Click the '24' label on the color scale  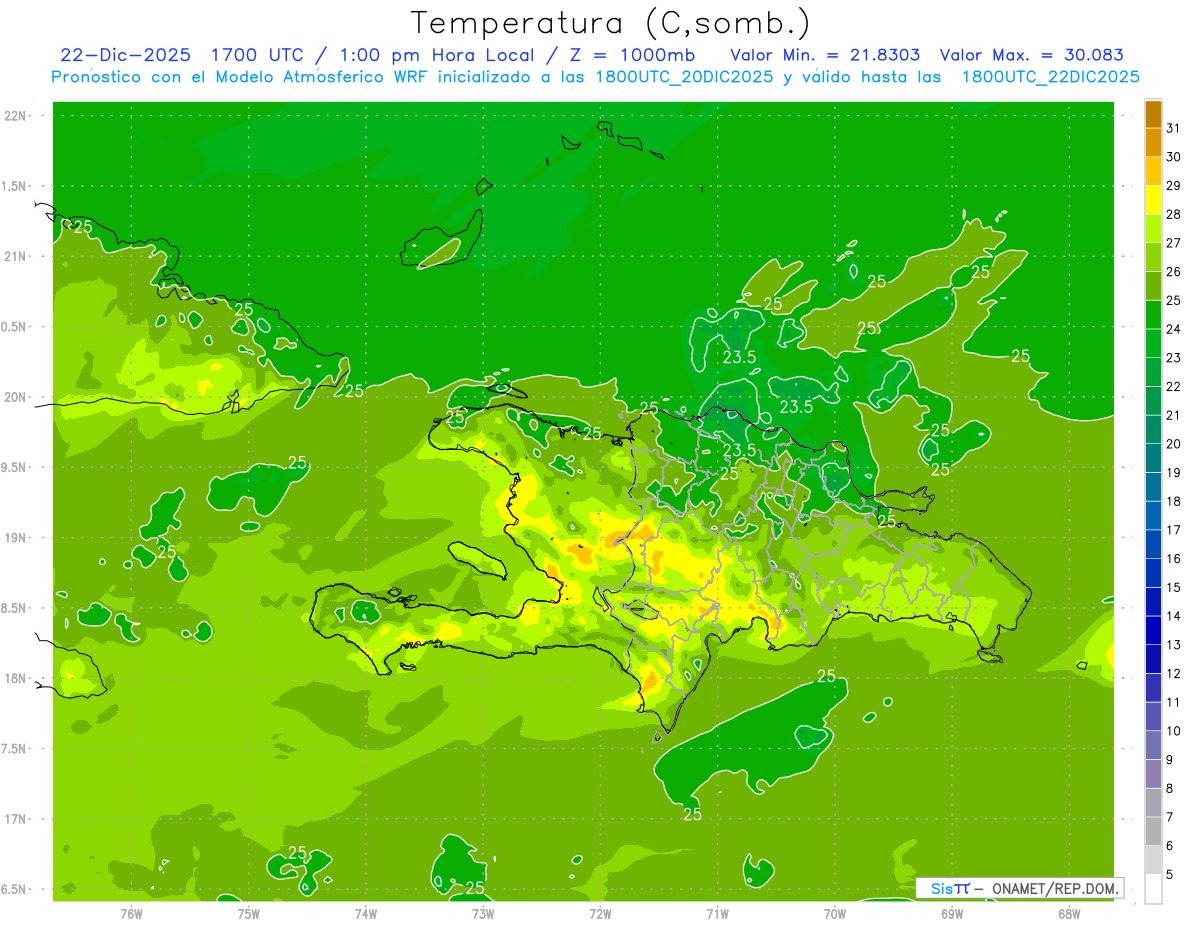[1174, 329]
